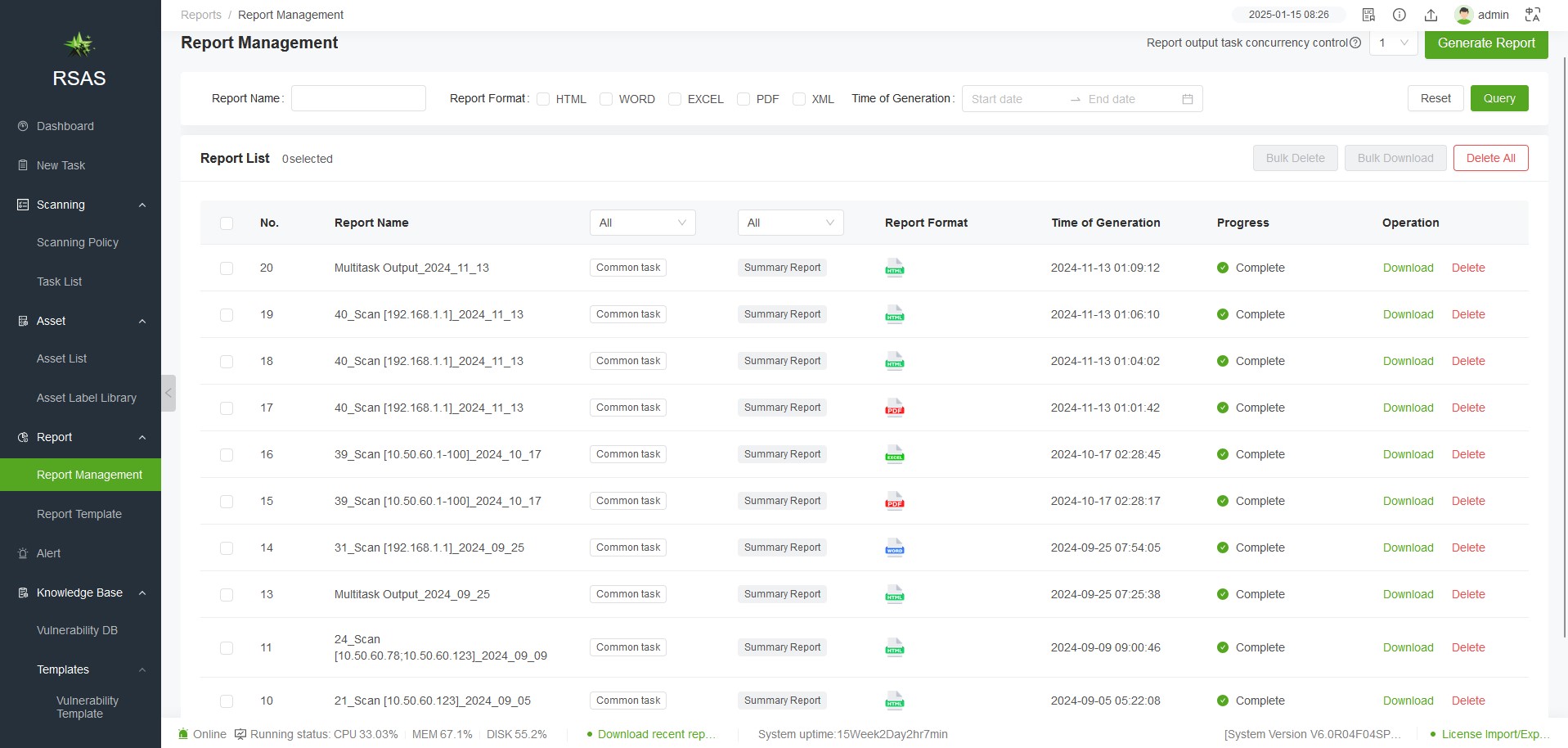Screen dimensions: 1568x748
Task: Click the Word format icon for report 14
Action: pyautogui.click(x=895, y=547)
